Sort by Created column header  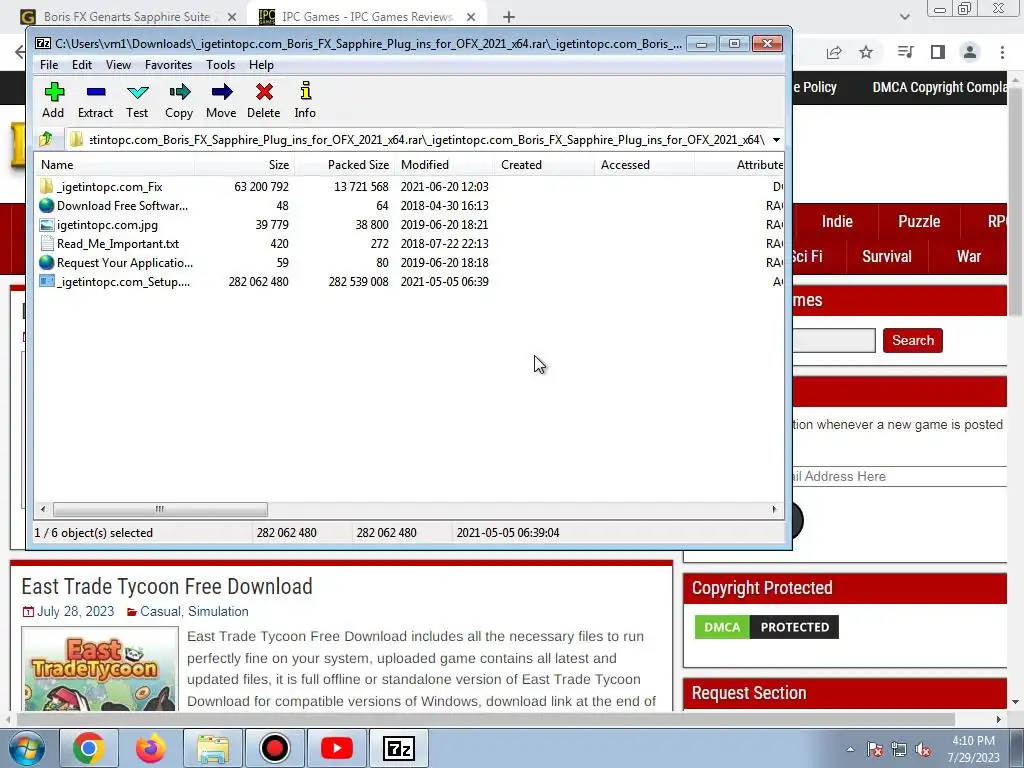click(545, 165)
